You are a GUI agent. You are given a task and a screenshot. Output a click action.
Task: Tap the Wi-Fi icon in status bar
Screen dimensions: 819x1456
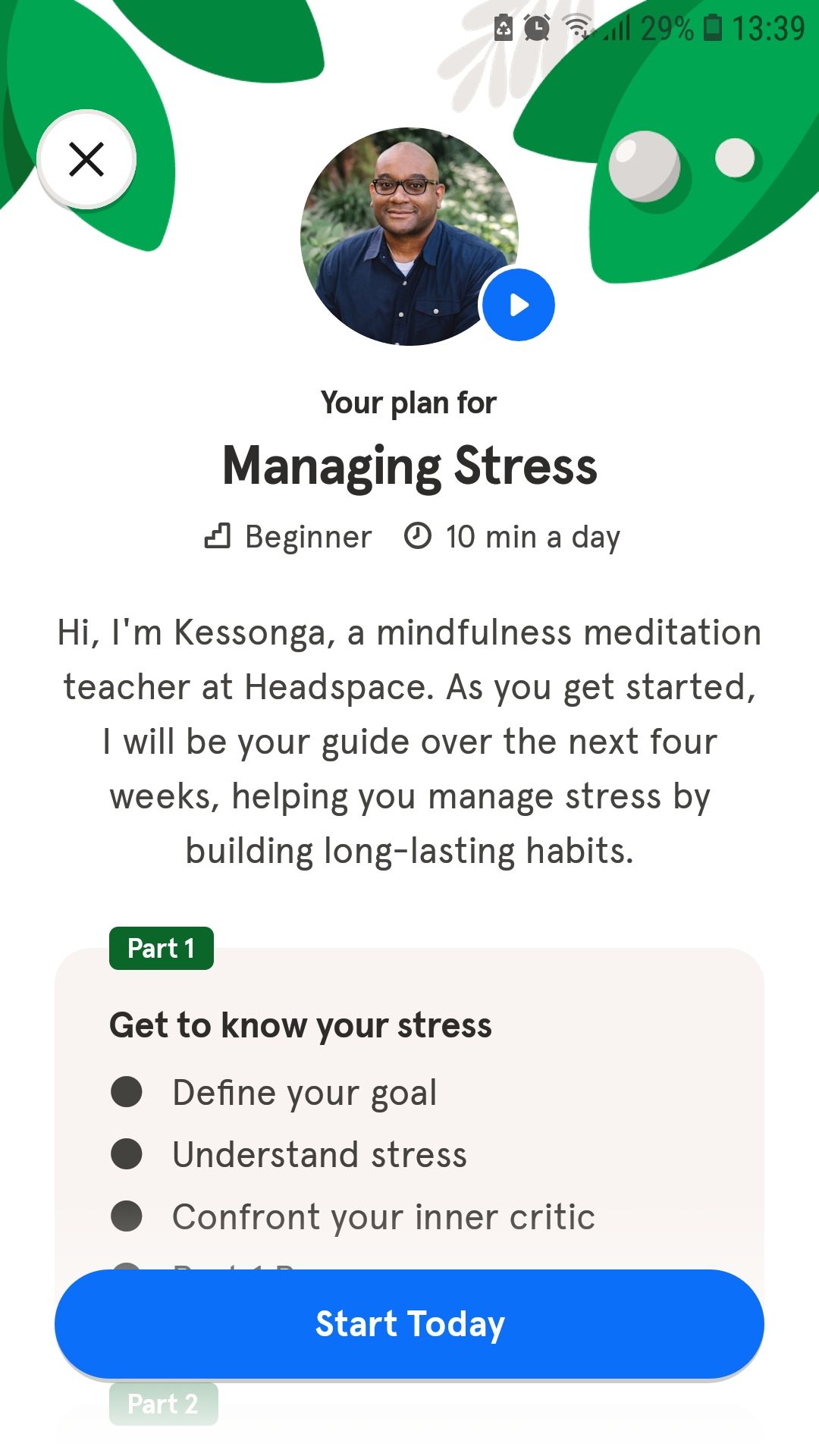coord(576,25)
